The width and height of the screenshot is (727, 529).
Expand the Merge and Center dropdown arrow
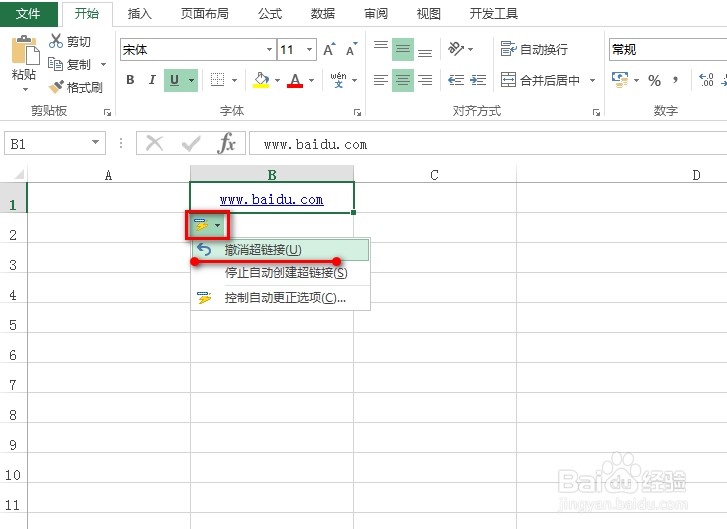592,80
